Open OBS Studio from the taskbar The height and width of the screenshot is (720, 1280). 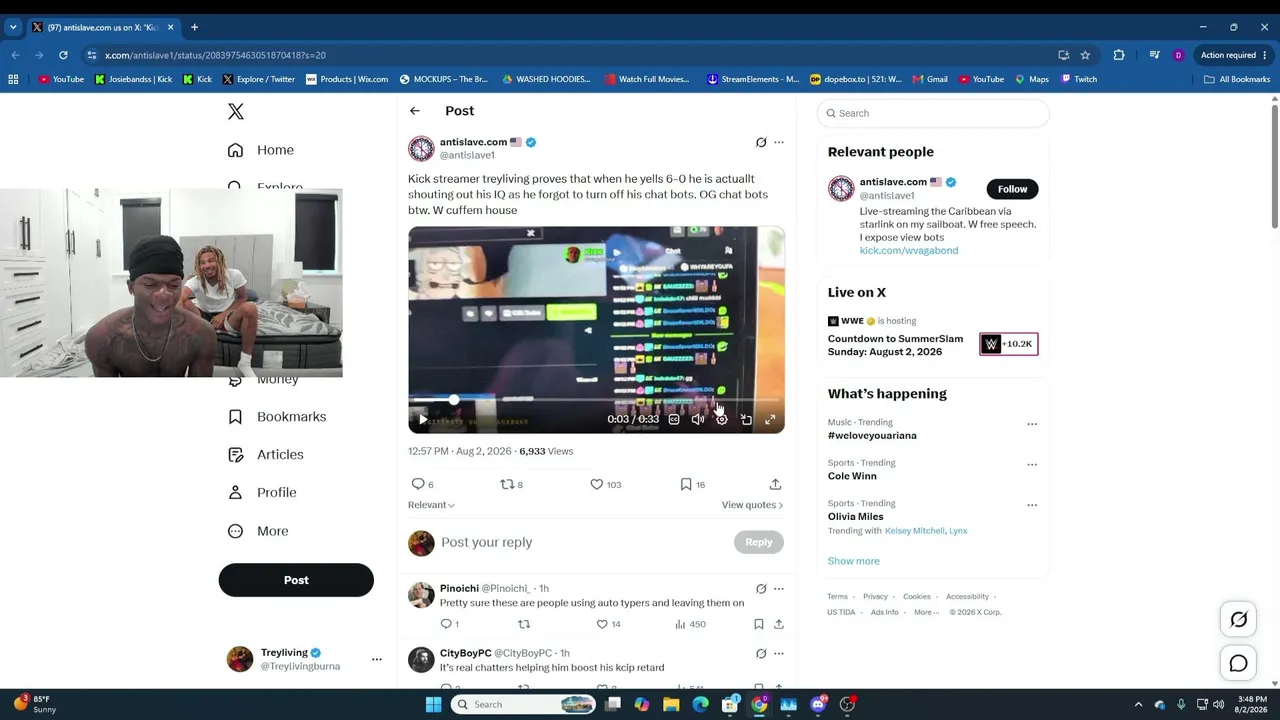848,704
